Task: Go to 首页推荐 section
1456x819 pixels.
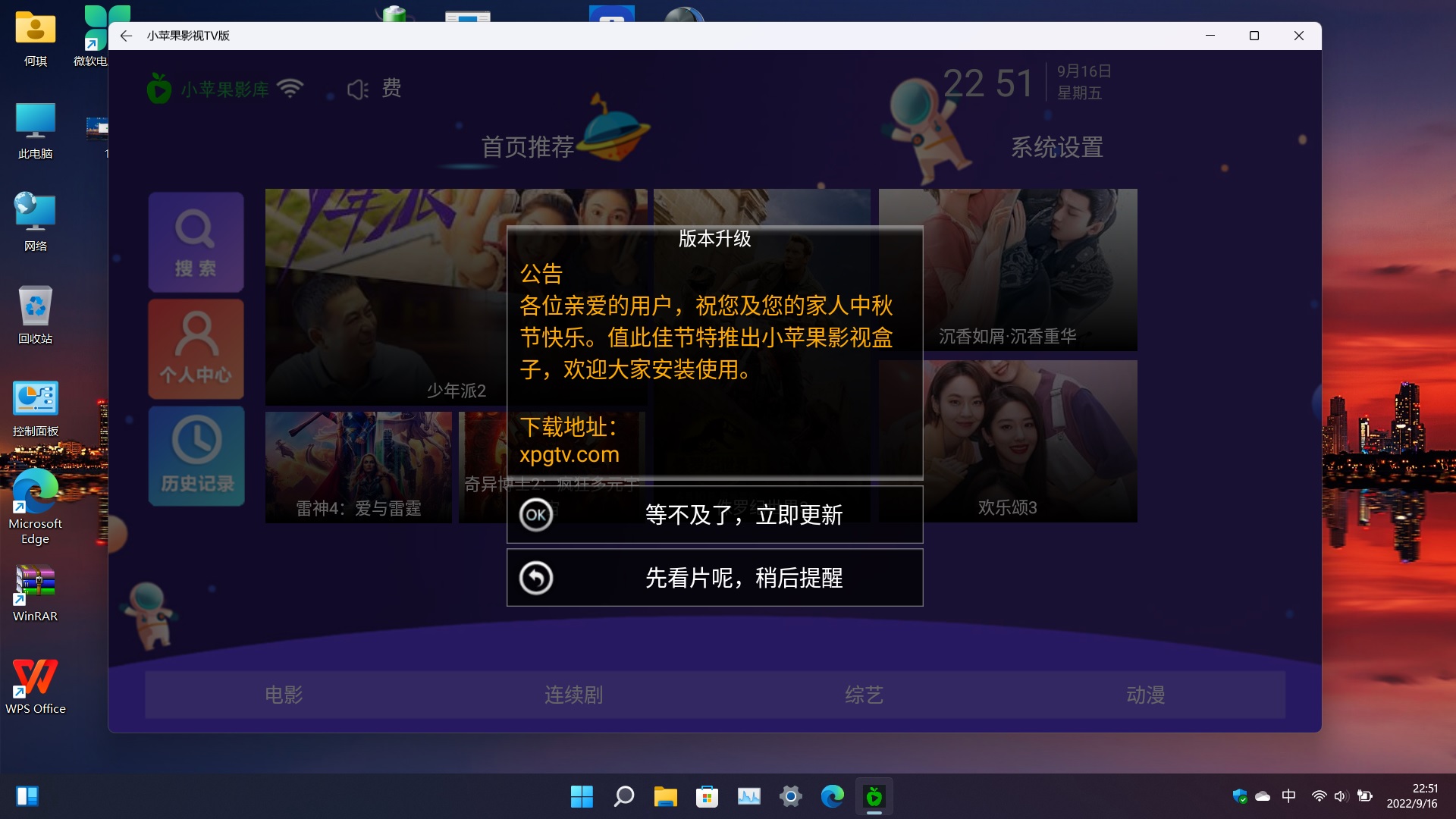Action: [x=528, y=147]
